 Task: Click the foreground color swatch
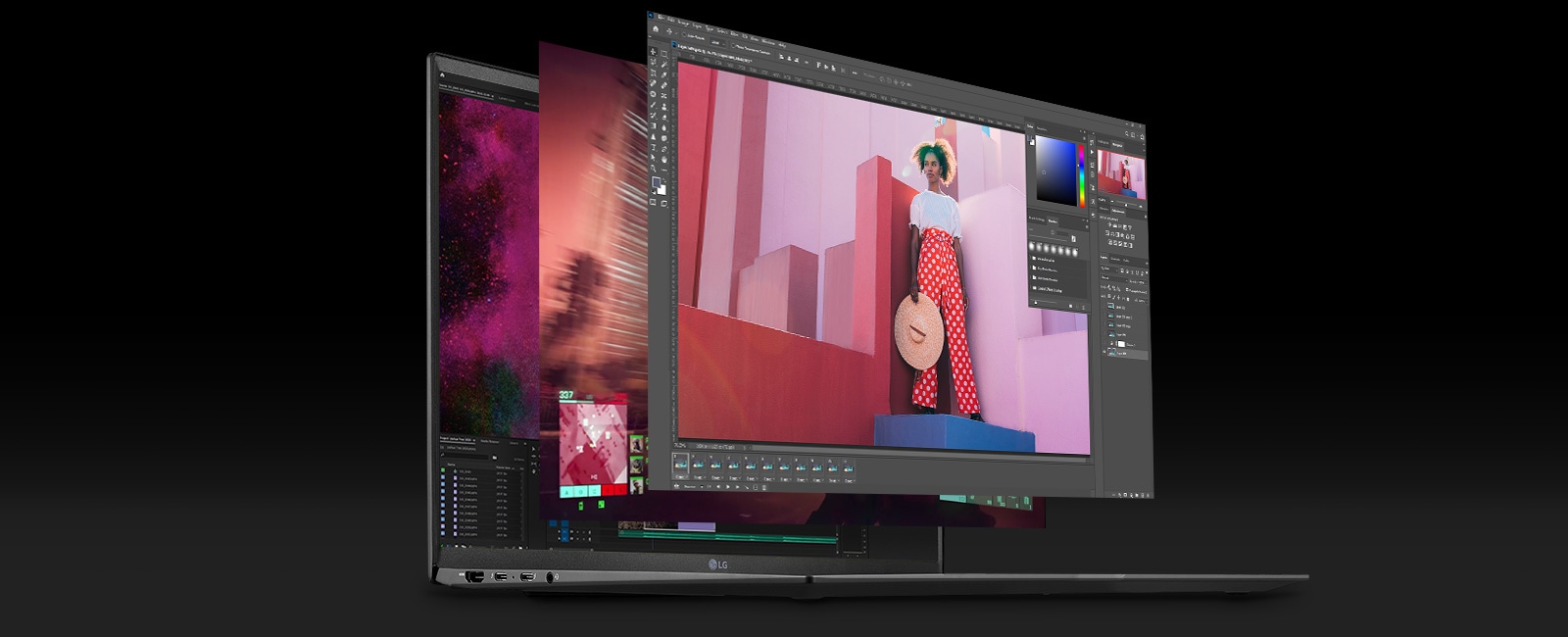coord(657,181)
